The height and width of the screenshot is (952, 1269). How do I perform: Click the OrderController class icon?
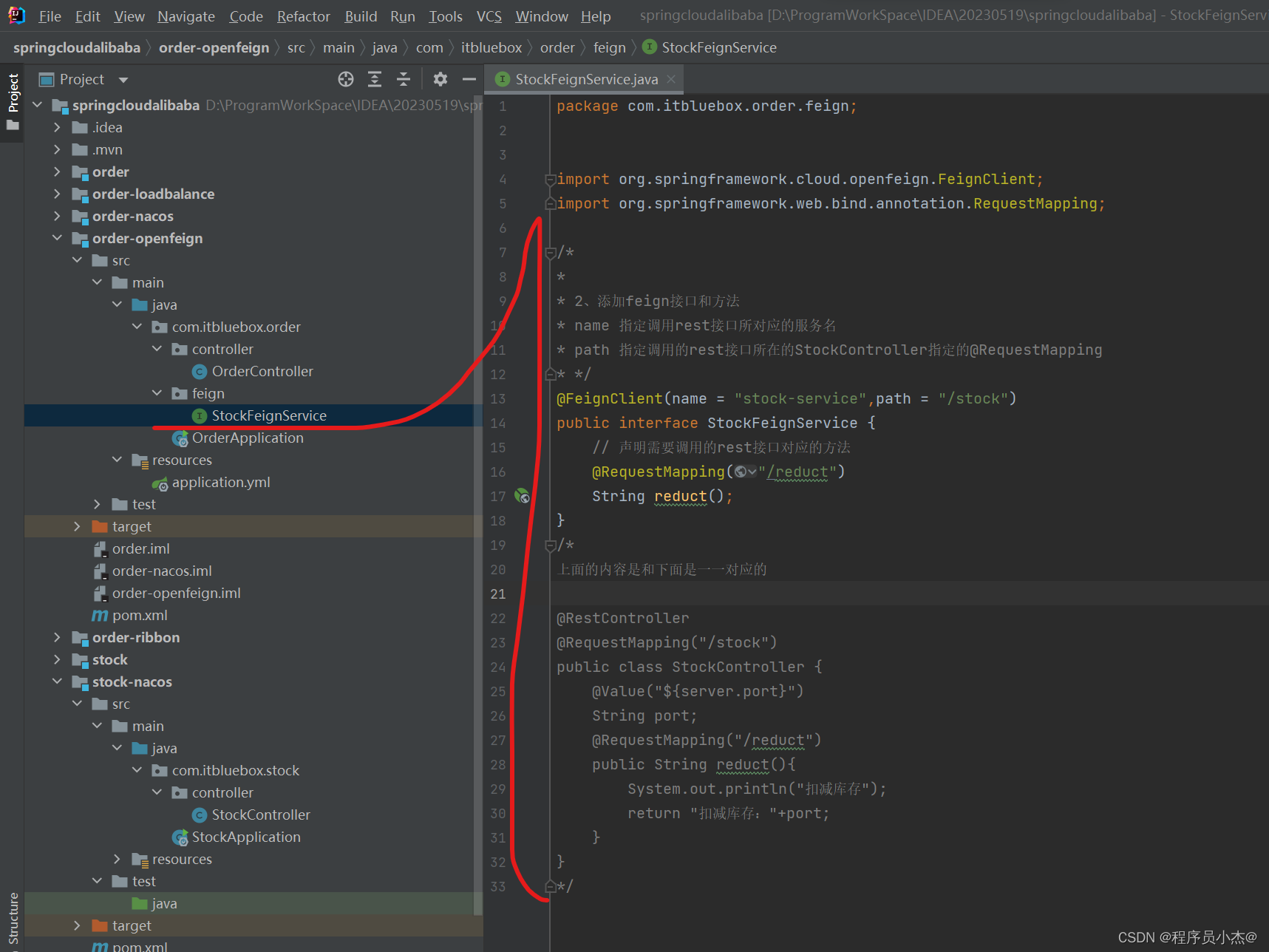199,372
